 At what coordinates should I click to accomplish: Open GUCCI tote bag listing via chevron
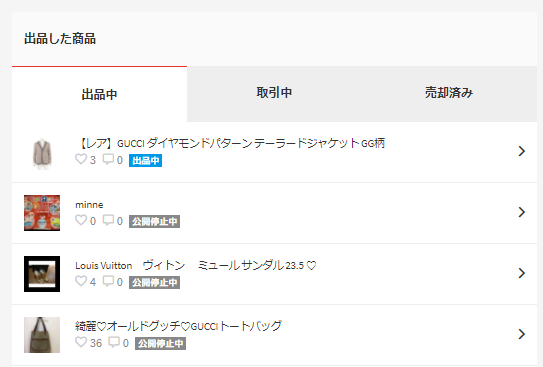pyautogui.click(x=522, y=334)
